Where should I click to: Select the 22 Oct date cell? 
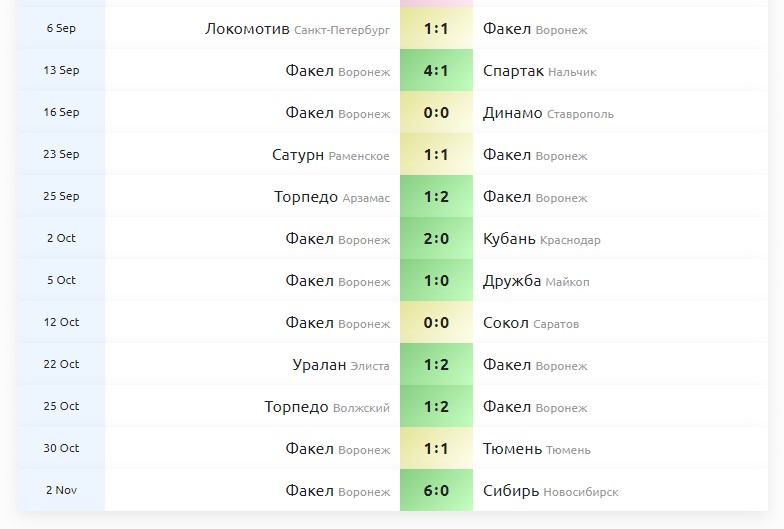coord(61,364)
